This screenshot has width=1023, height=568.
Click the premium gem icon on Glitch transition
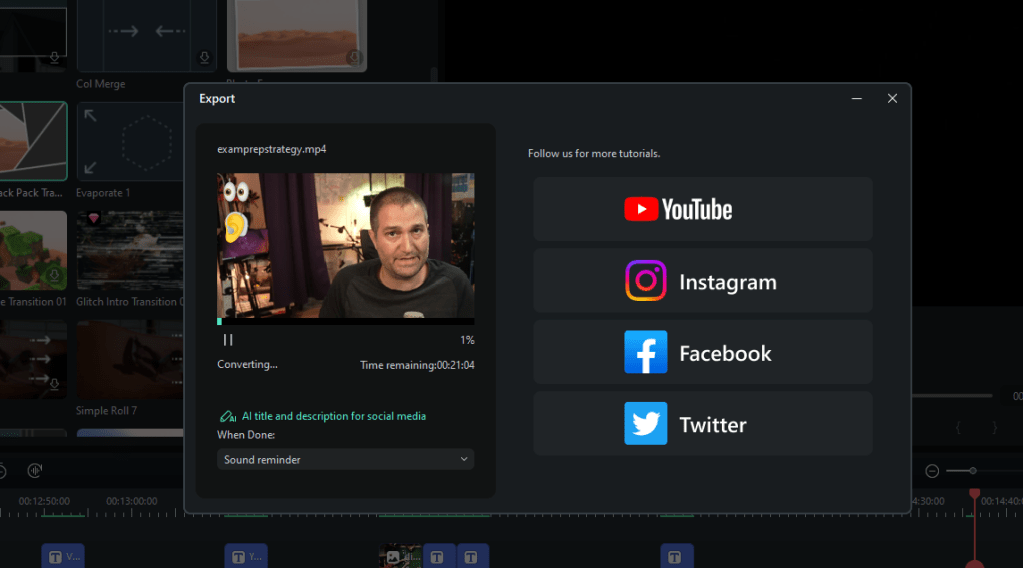pyautogui.click(x=94, y=218)
